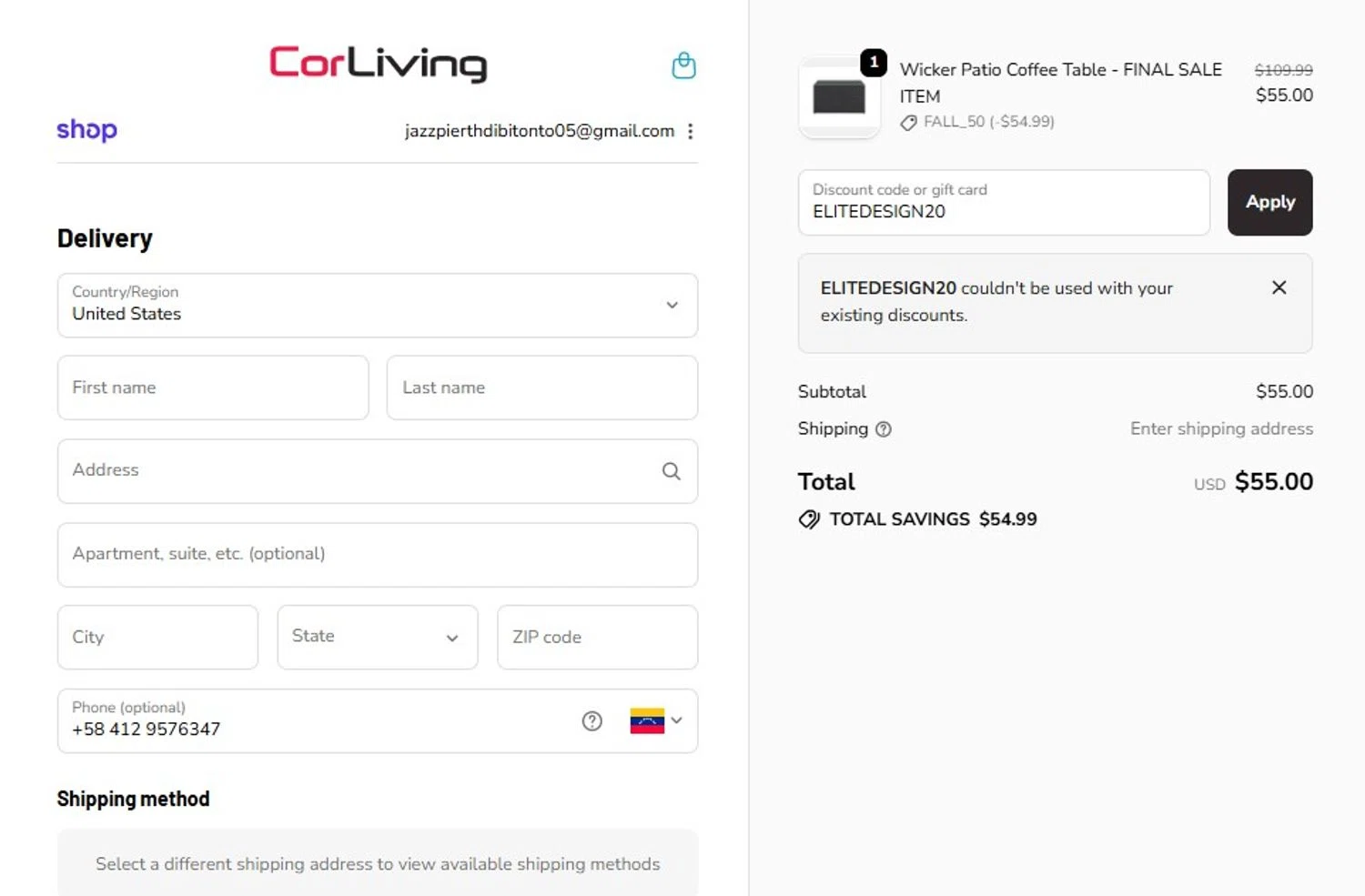Focus the Address field
This screenshot has width=1365, height=896.
(x=378, y=471)
